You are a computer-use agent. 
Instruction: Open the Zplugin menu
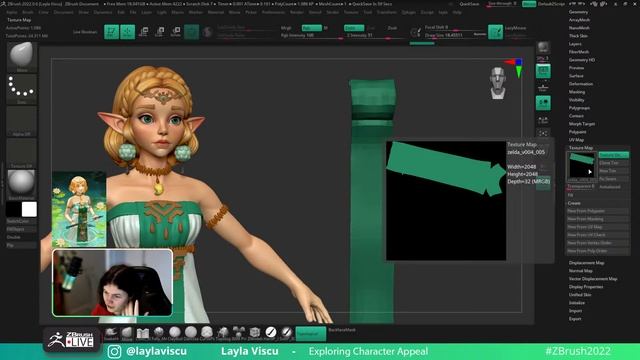pos(409,12)
